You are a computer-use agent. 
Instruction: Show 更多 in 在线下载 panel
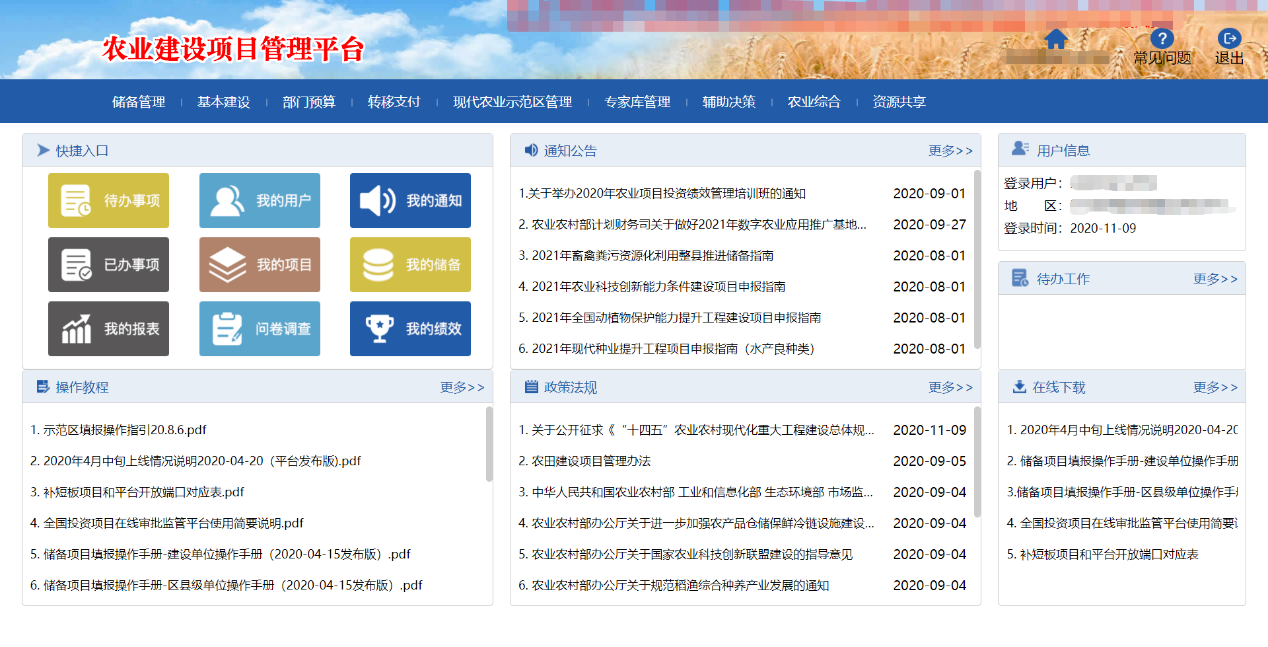coord(1215,387)
